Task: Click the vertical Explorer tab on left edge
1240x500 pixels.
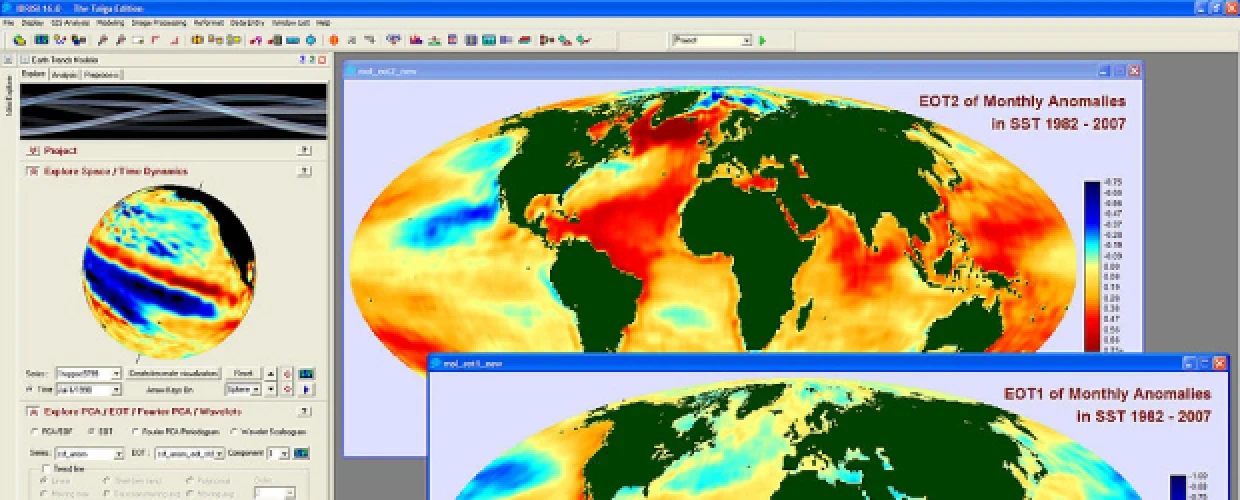Action: 9,96
